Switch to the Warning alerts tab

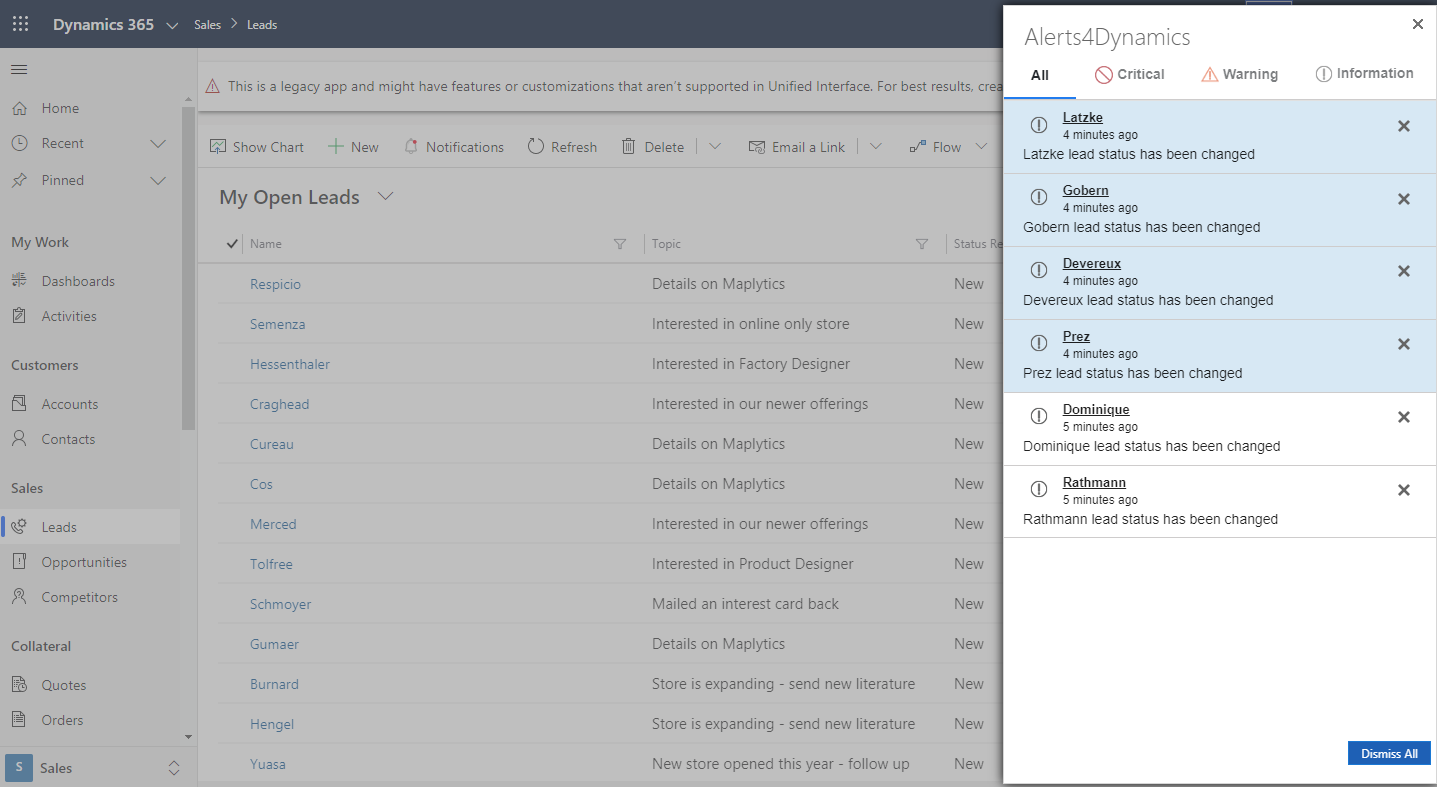click(1239, 74)
